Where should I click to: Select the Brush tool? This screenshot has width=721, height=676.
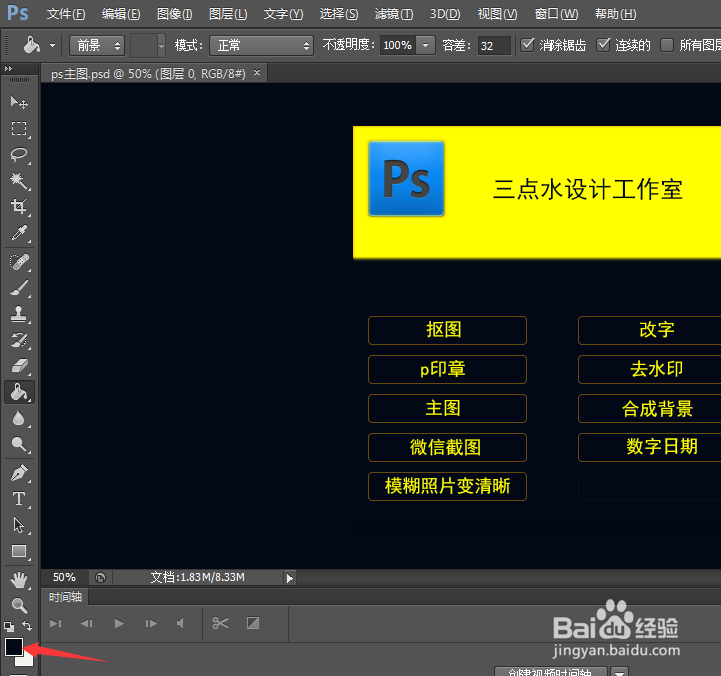pyautogui.click(x=19, y=288)
